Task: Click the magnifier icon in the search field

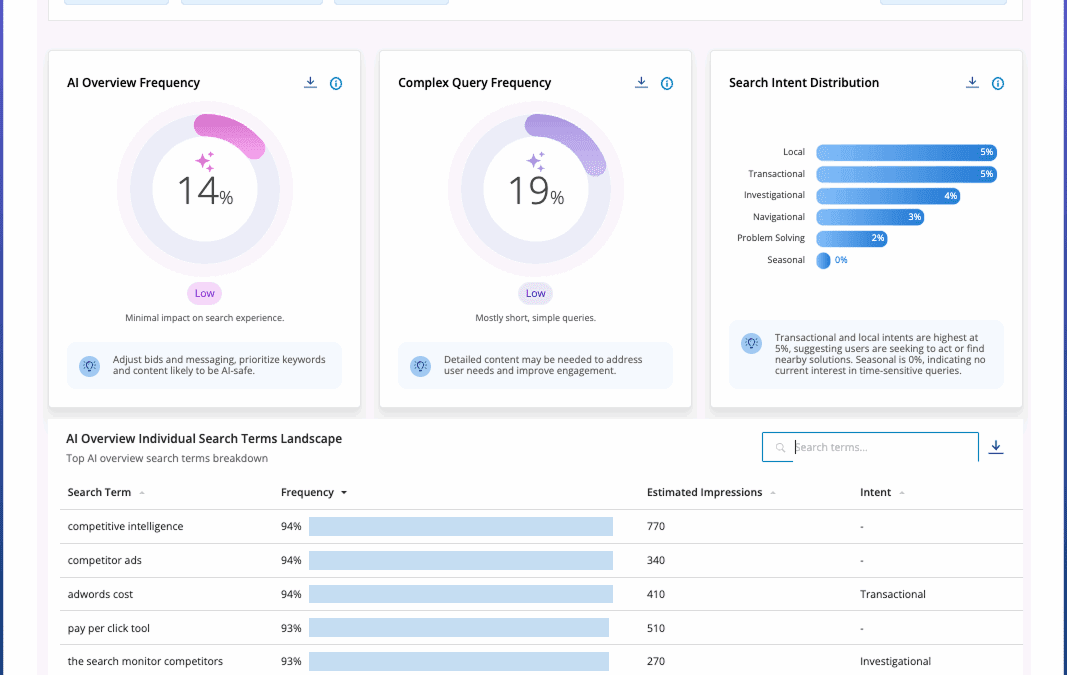Action: coord(779,447)
